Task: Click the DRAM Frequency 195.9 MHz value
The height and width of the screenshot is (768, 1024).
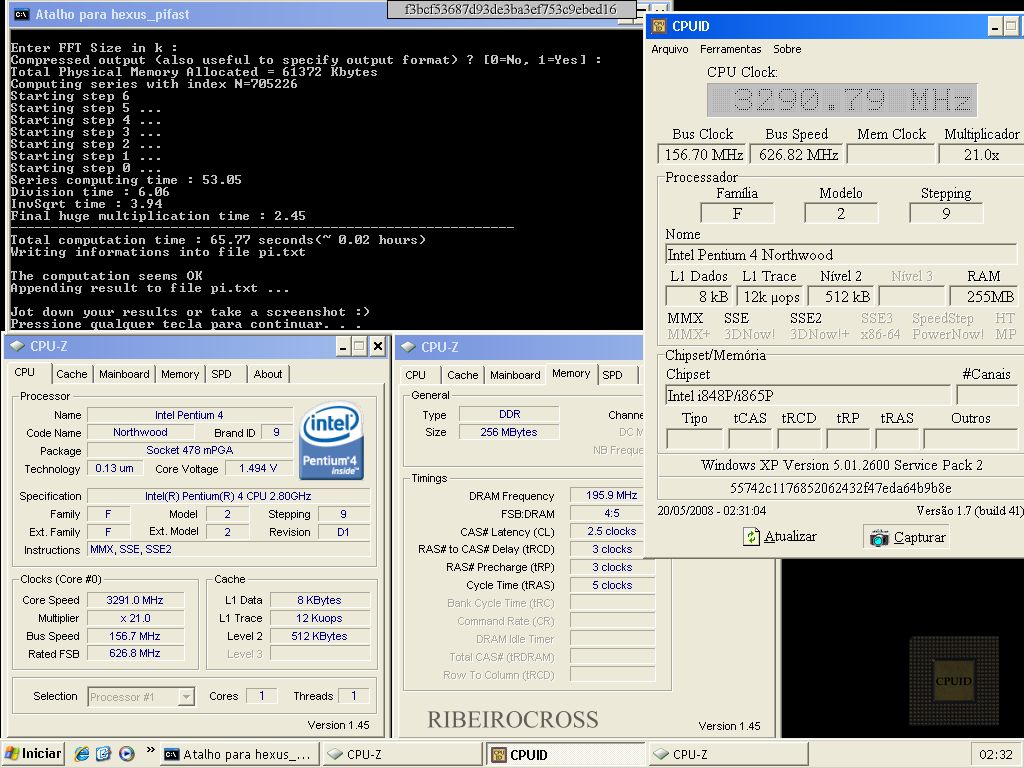Action: tap(611, 496)
